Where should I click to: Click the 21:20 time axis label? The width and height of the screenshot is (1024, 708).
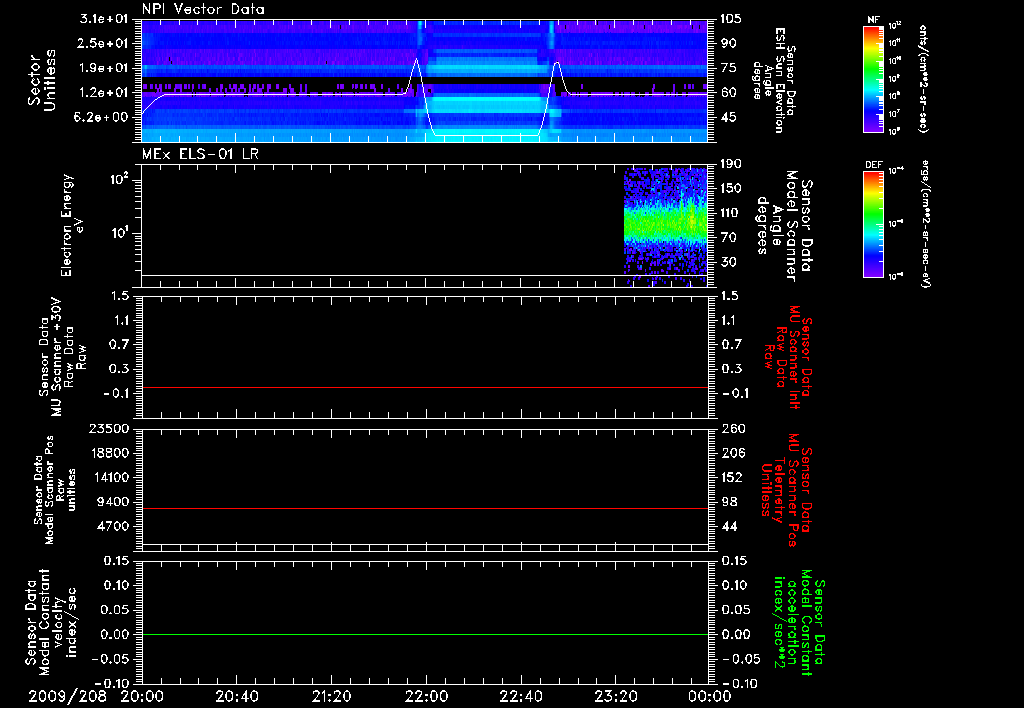[330, 695]
